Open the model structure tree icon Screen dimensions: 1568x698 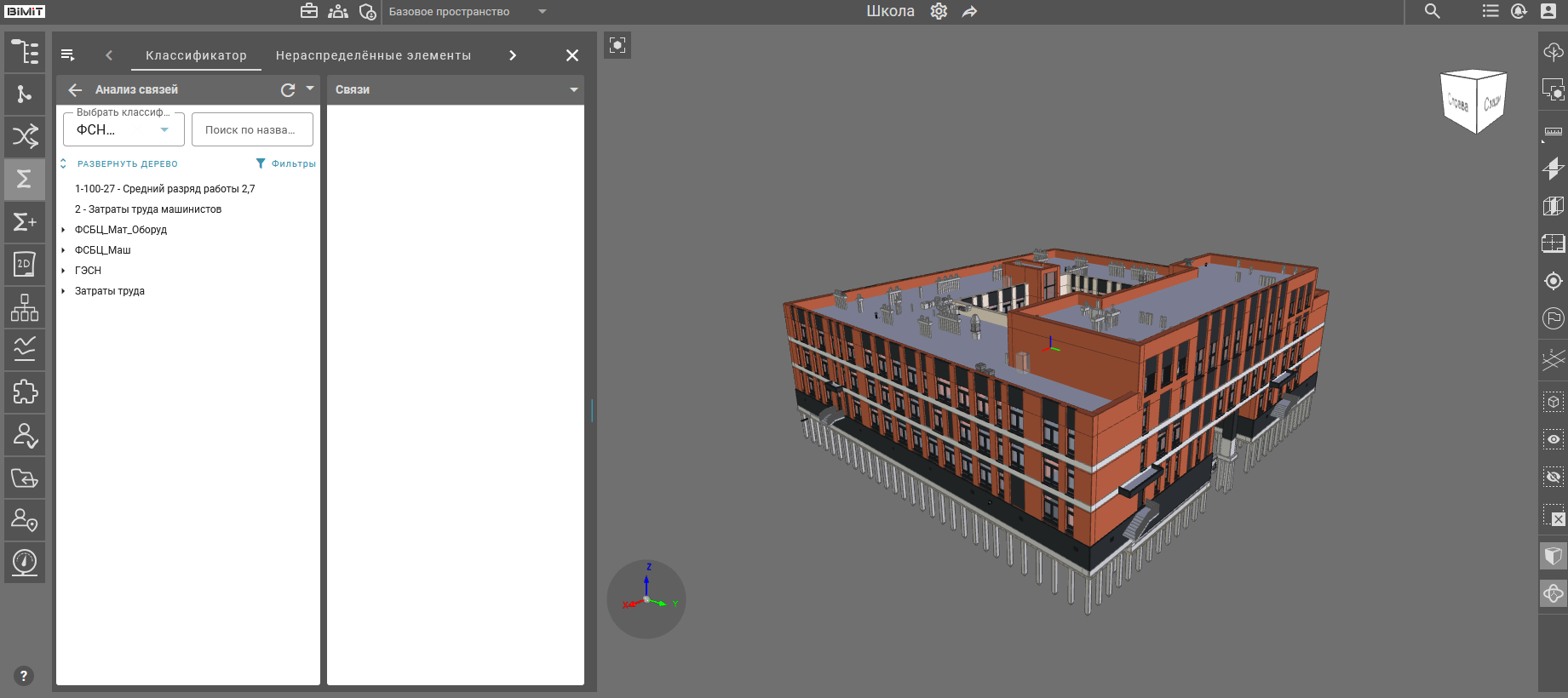(x=25, y=52)
